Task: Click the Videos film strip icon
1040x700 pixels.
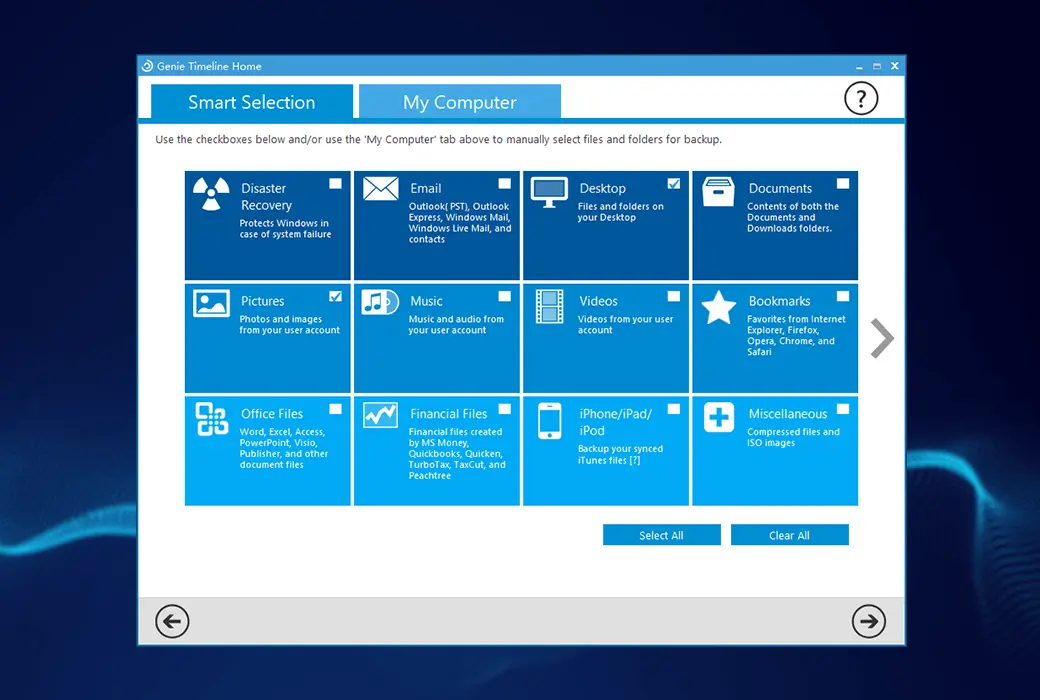Action: pos(549,307)
